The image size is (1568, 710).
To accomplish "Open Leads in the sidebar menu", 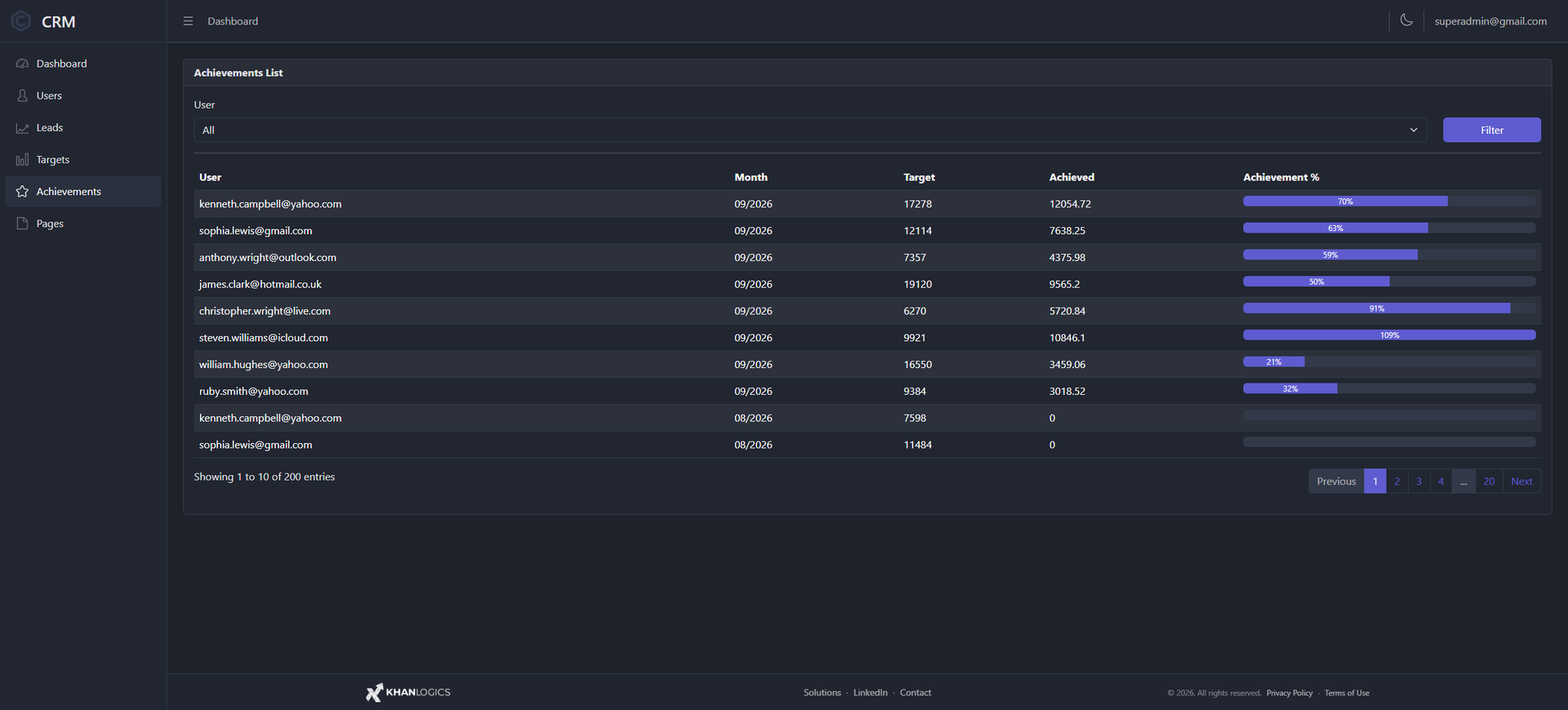I will click(x=83, y=128).
